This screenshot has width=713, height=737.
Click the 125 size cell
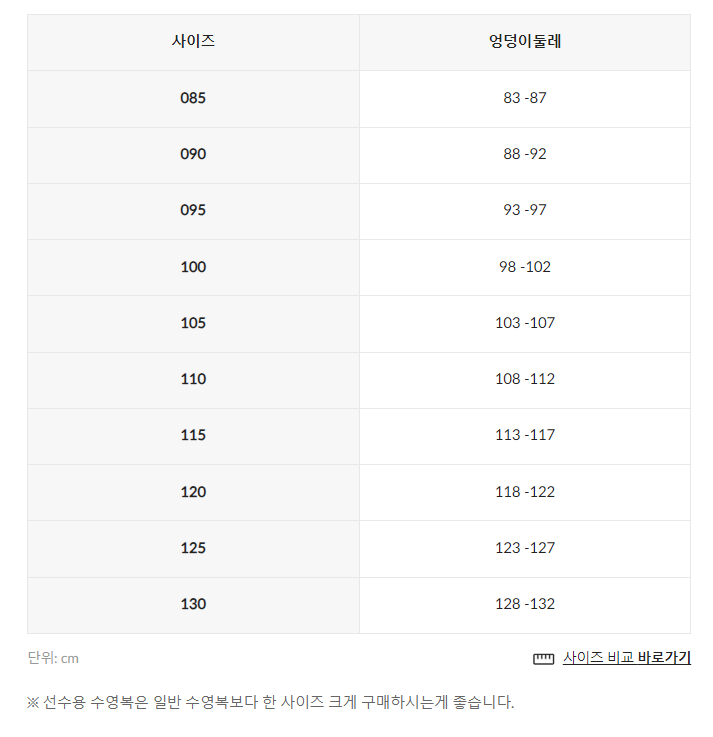[193, 548]
